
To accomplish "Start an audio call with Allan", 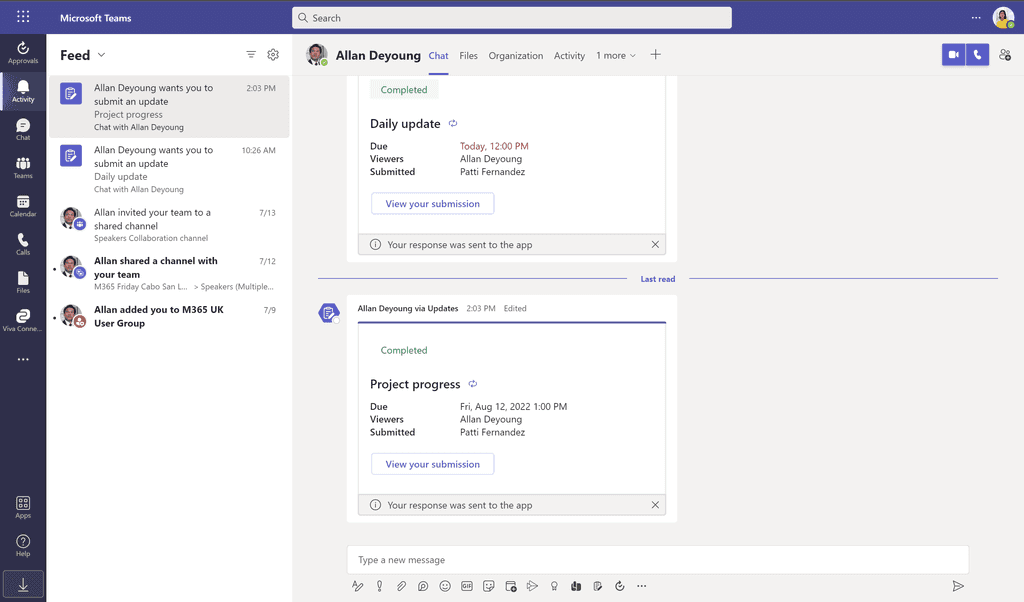I will coord(978,55).
